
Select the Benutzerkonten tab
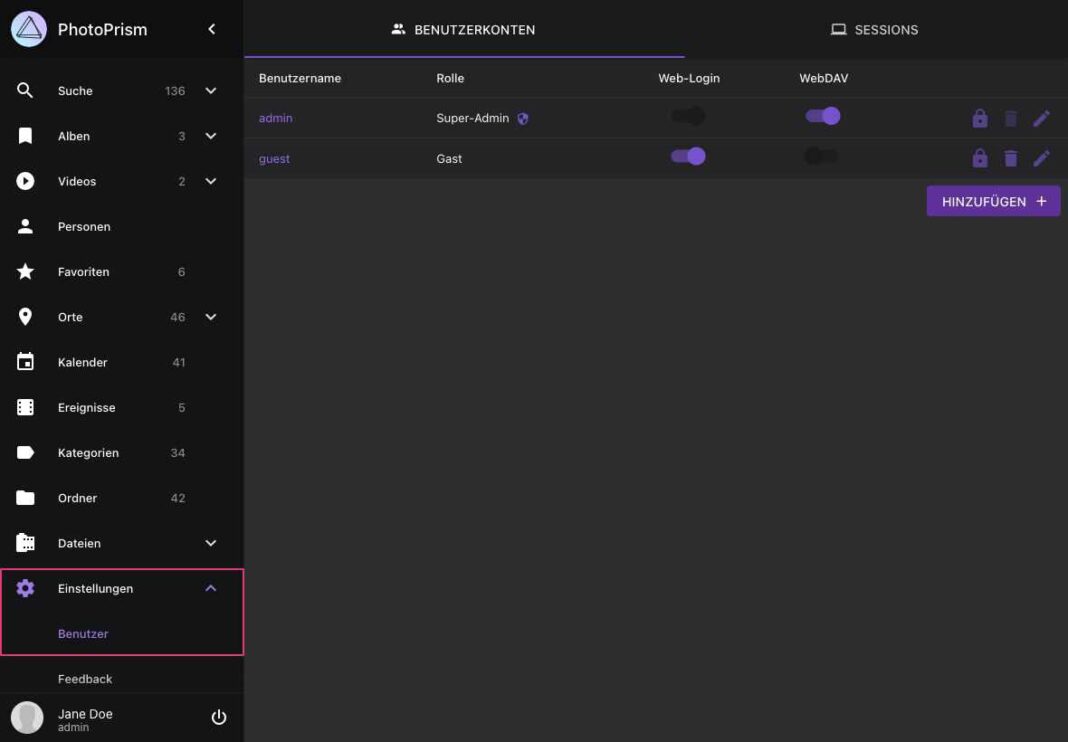coord(464,30)
